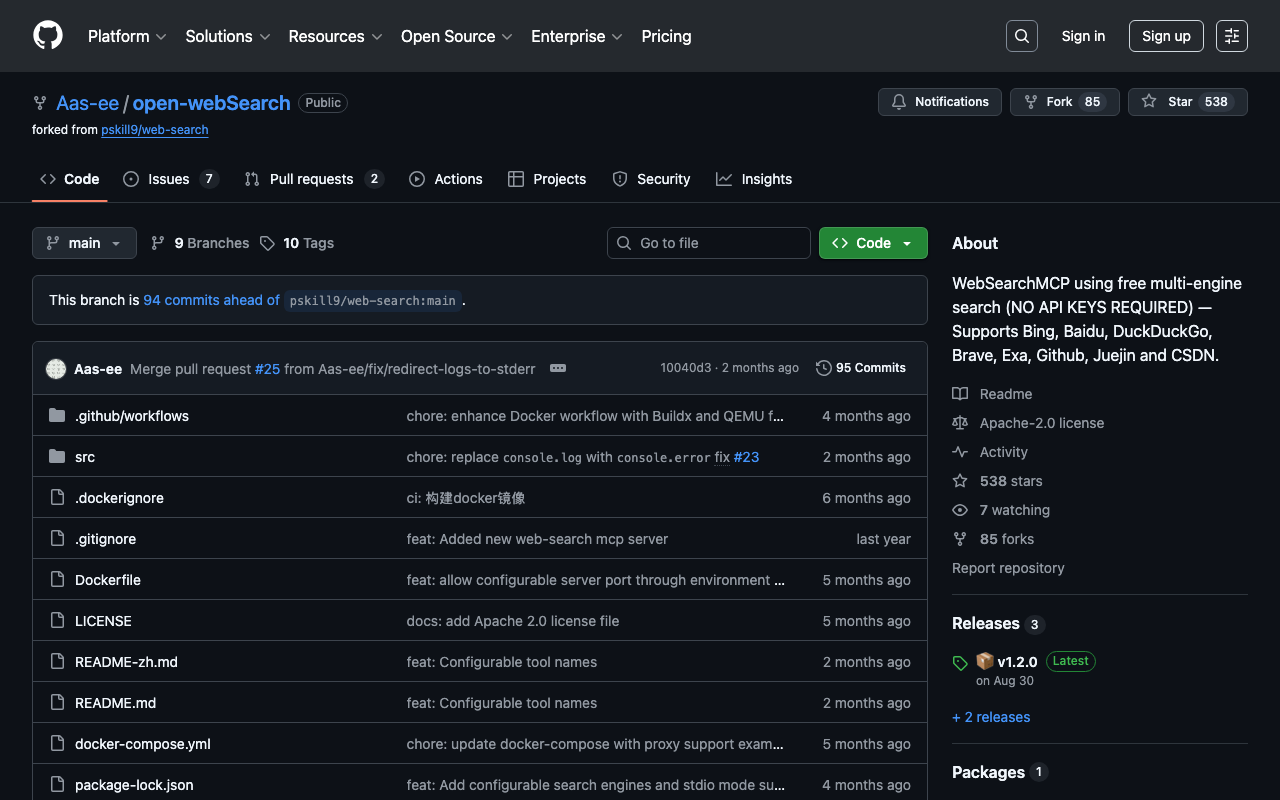Click the Notifications bell button

coord(940,102)
